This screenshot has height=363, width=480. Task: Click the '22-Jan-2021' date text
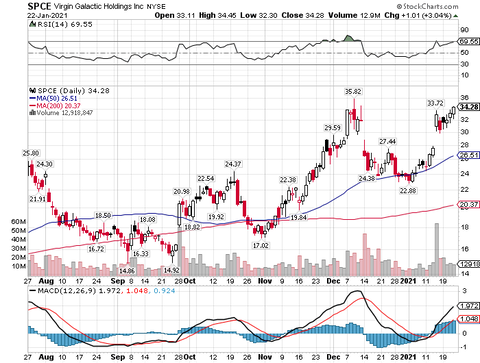pyautogui.click(x=47, y=16)
